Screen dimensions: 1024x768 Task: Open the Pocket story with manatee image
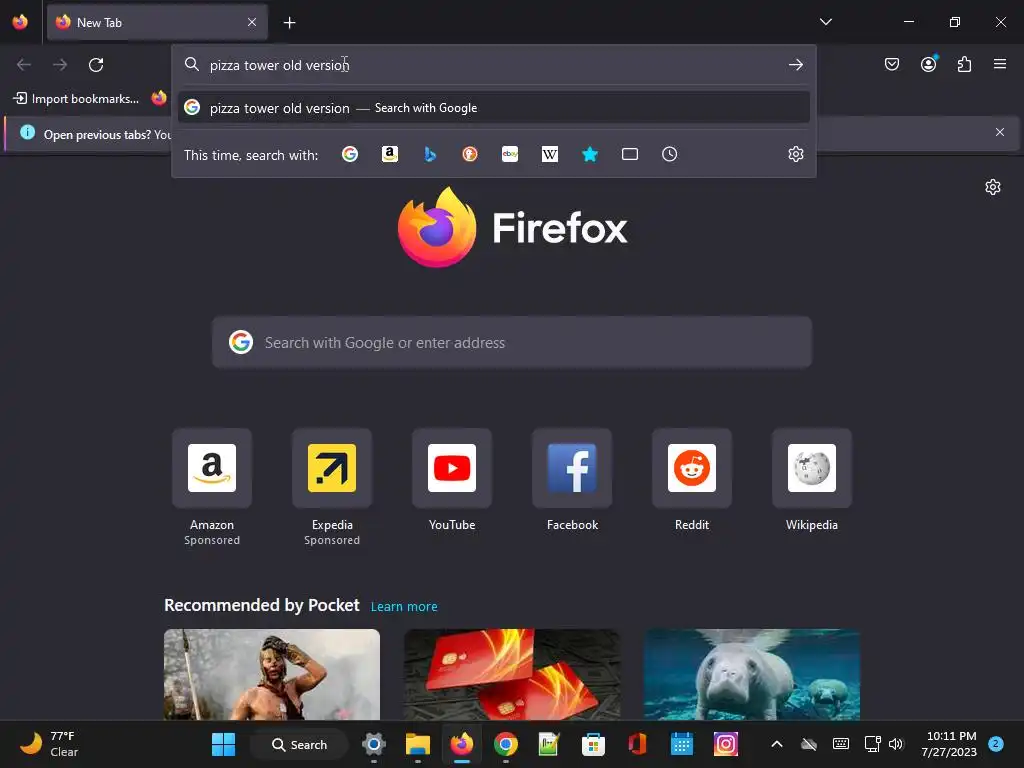752,674
